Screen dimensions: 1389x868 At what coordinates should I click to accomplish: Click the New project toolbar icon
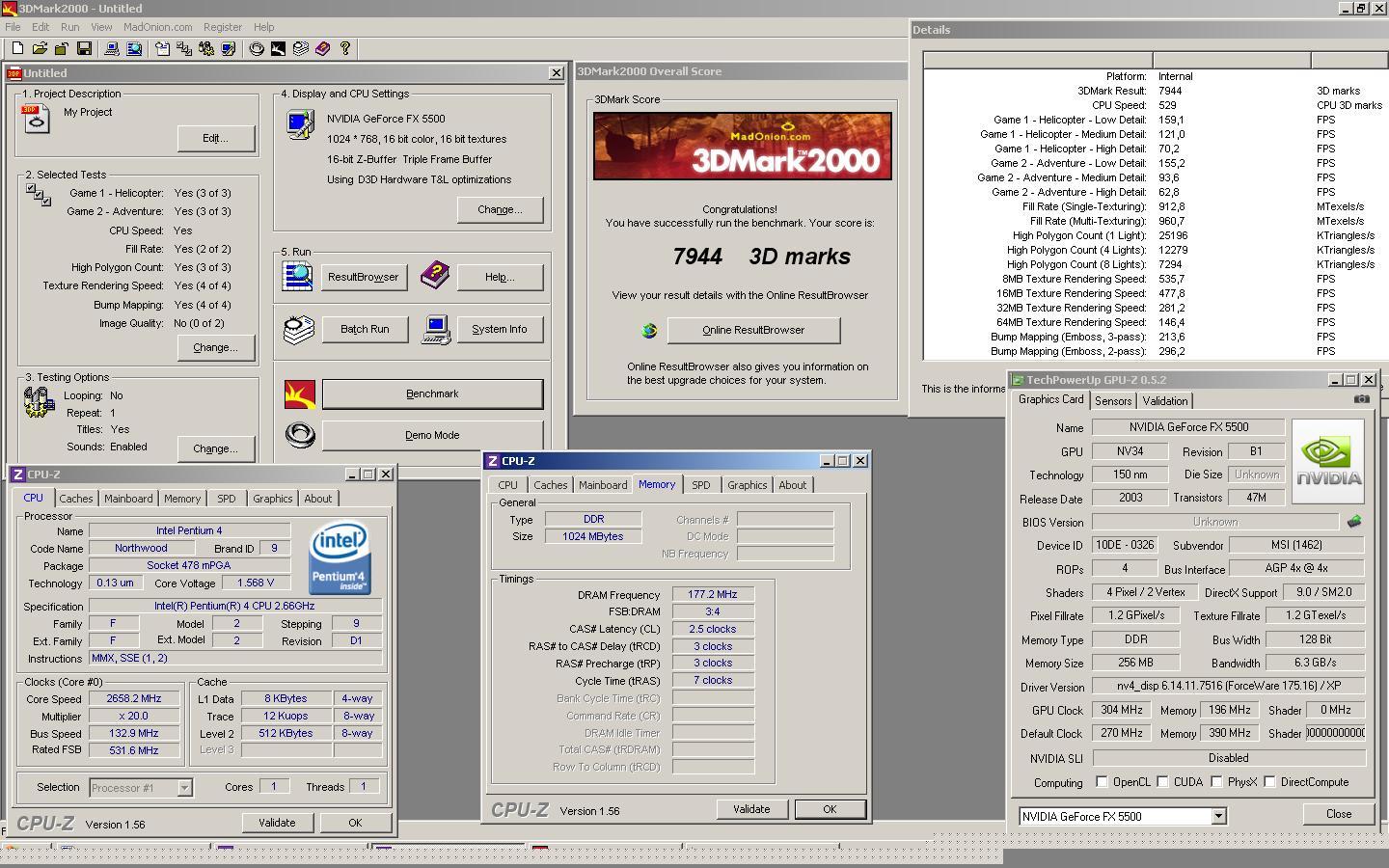pos(17,48)
